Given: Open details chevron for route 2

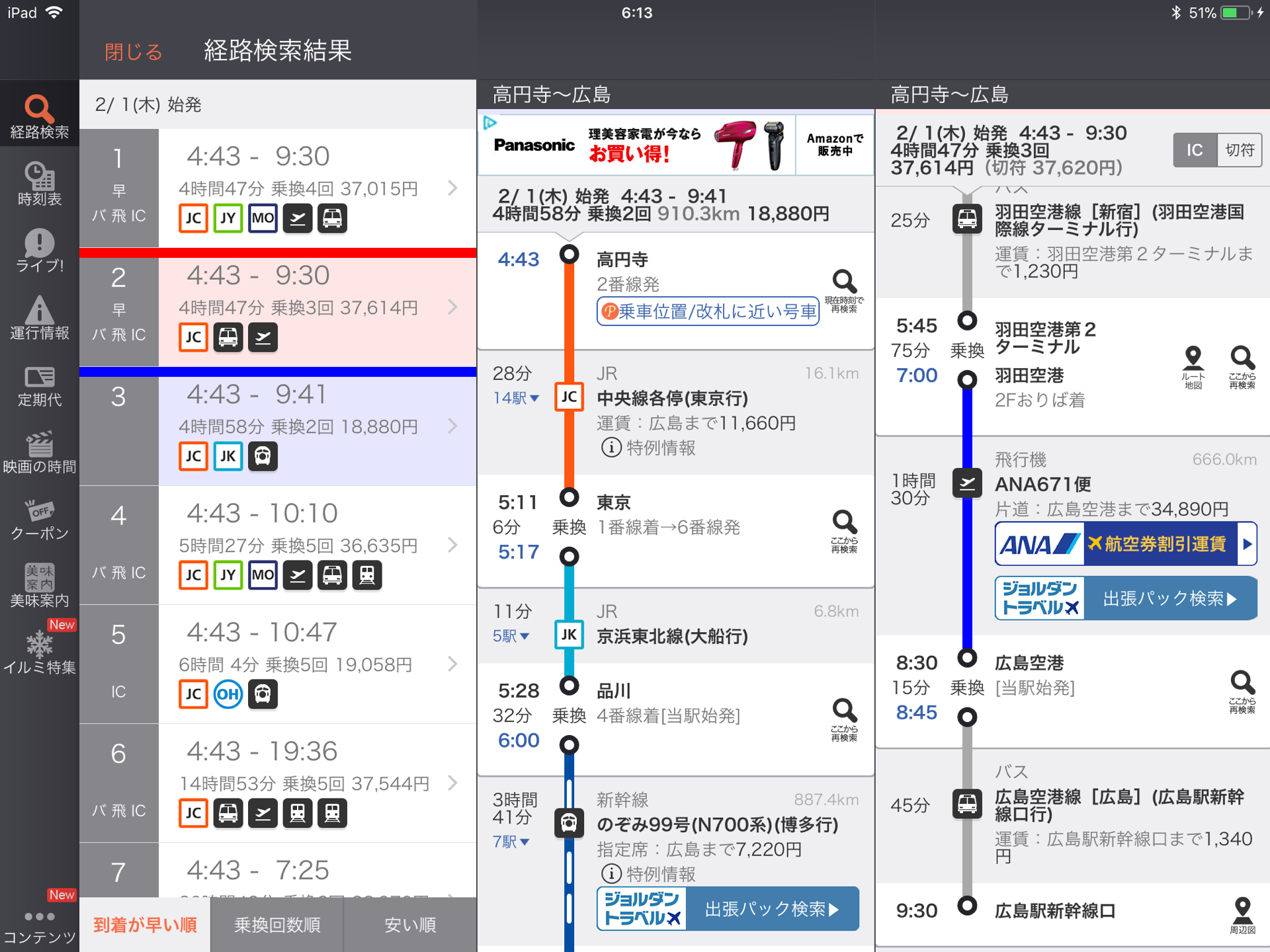Looking at the screenshot, I should 452,307.
